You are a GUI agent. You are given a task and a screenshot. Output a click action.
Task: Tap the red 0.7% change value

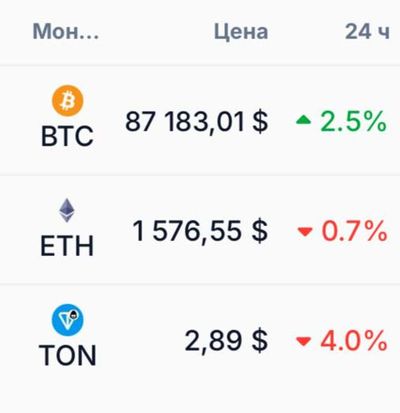[354, 231]
